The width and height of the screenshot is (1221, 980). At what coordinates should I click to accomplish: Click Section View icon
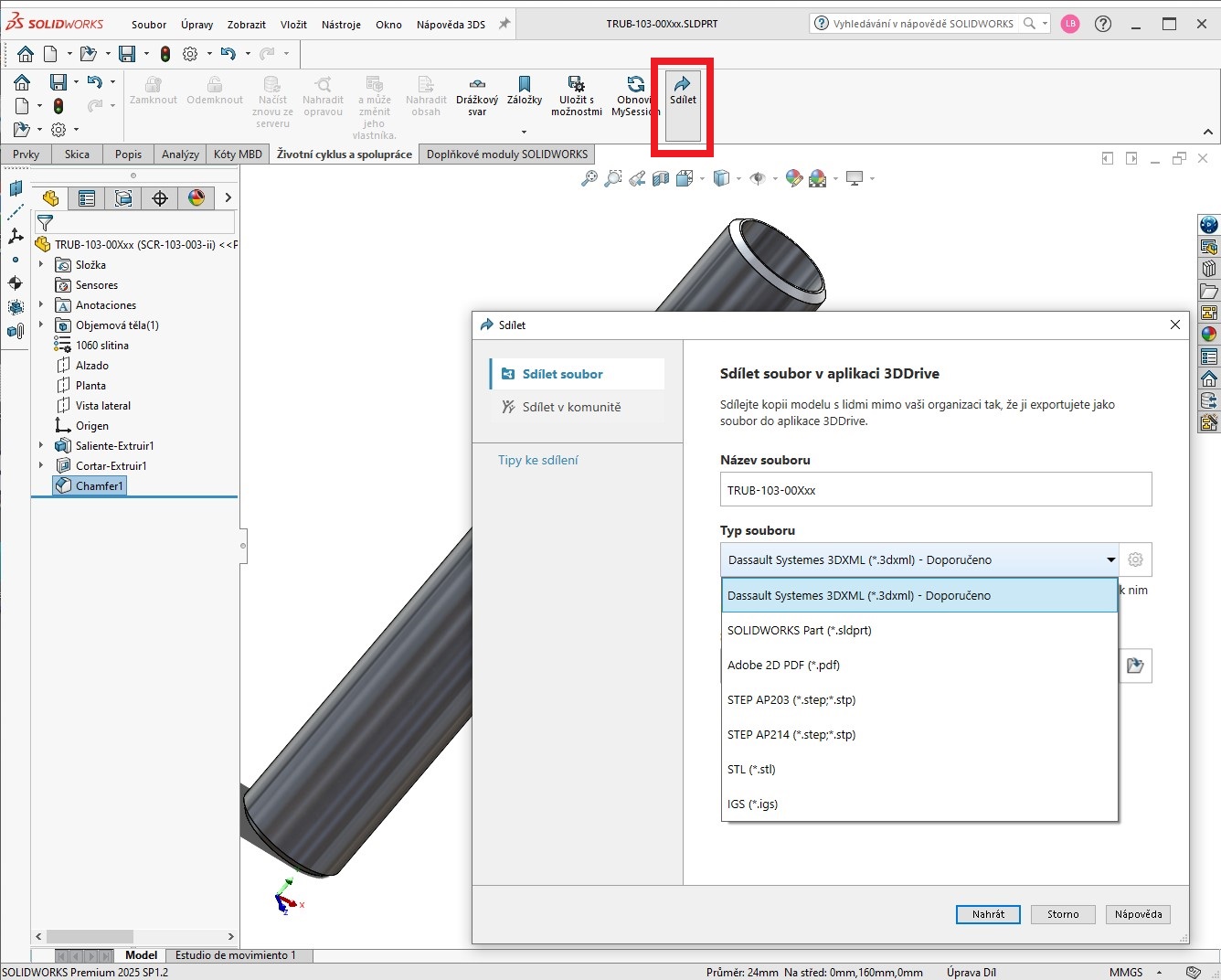661,178
